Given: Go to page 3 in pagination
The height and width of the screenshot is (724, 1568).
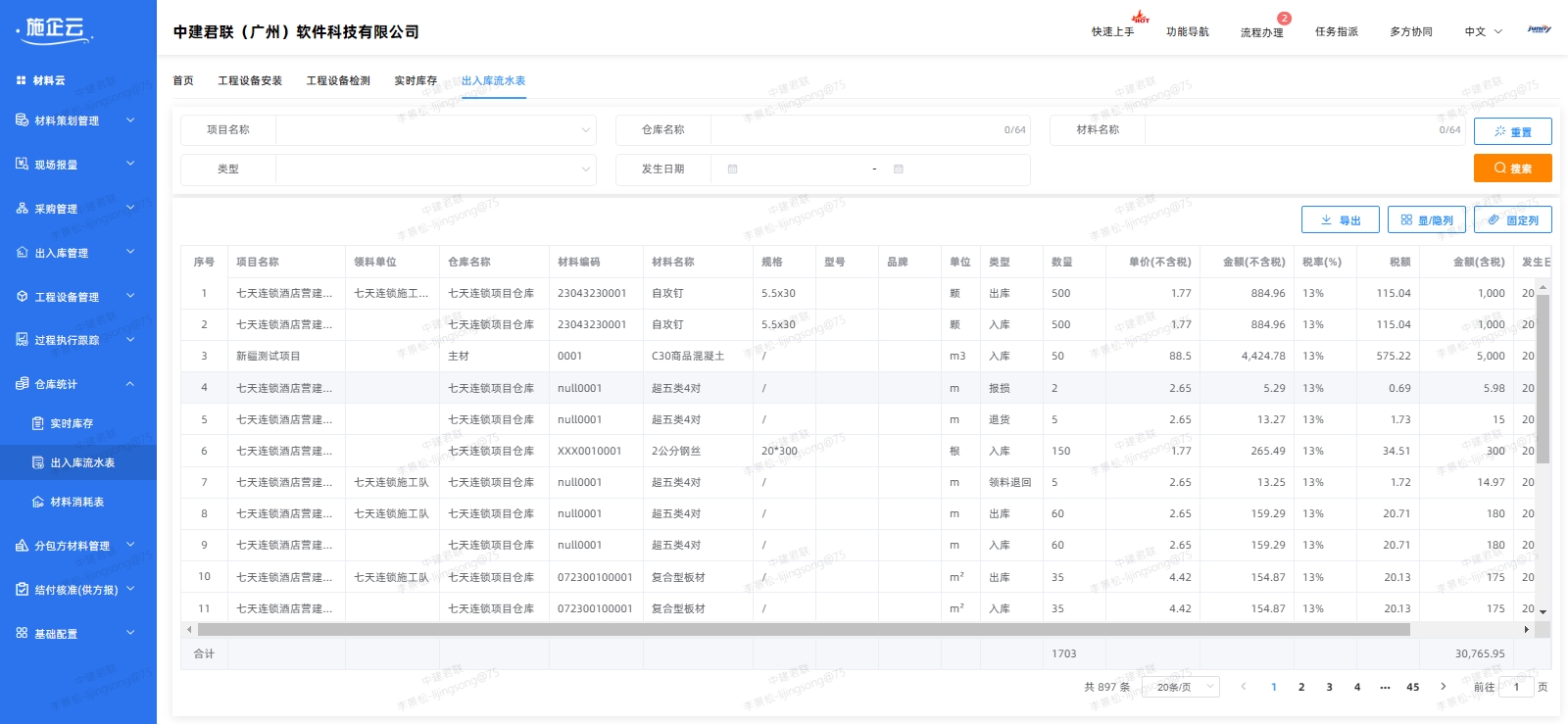Looking at the screenshot, I should tap(1329, 687).
